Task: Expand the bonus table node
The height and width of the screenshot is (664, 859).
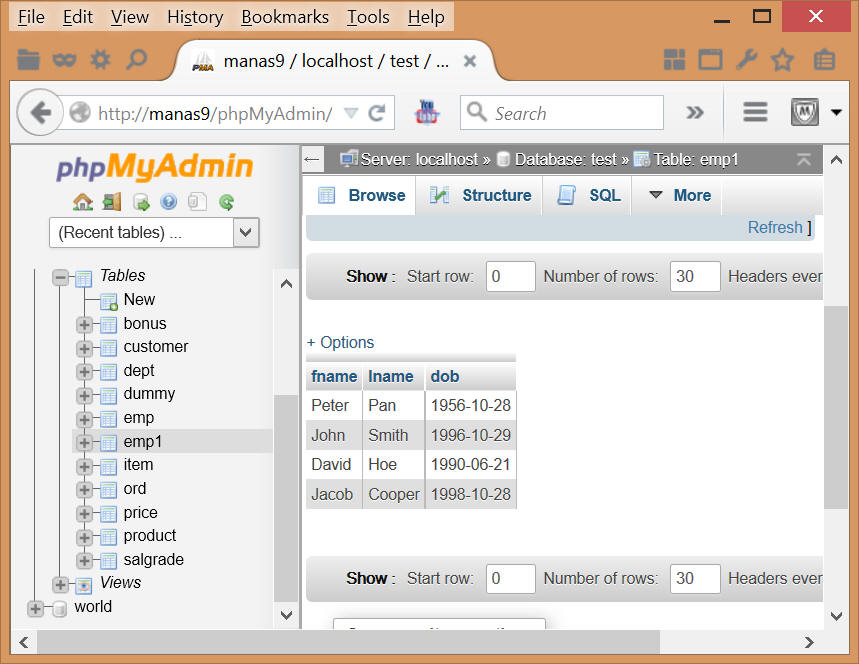Action: tap(84, 324)
